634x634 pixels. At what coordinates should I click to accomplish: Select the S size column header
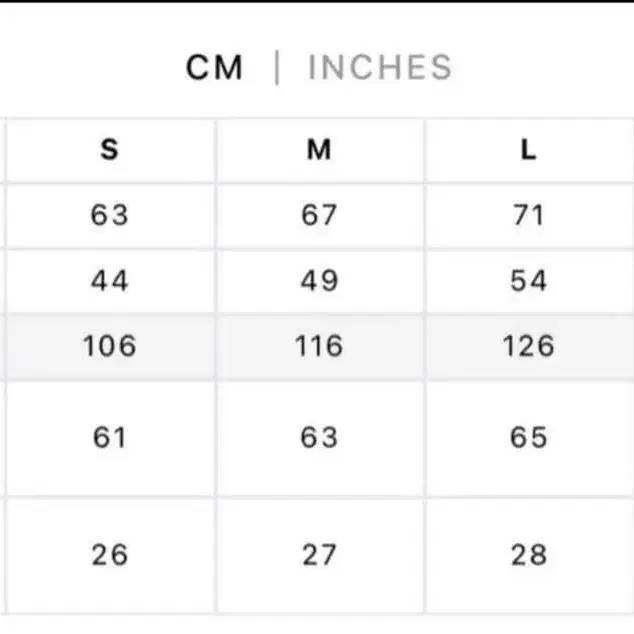pos(110,150)
